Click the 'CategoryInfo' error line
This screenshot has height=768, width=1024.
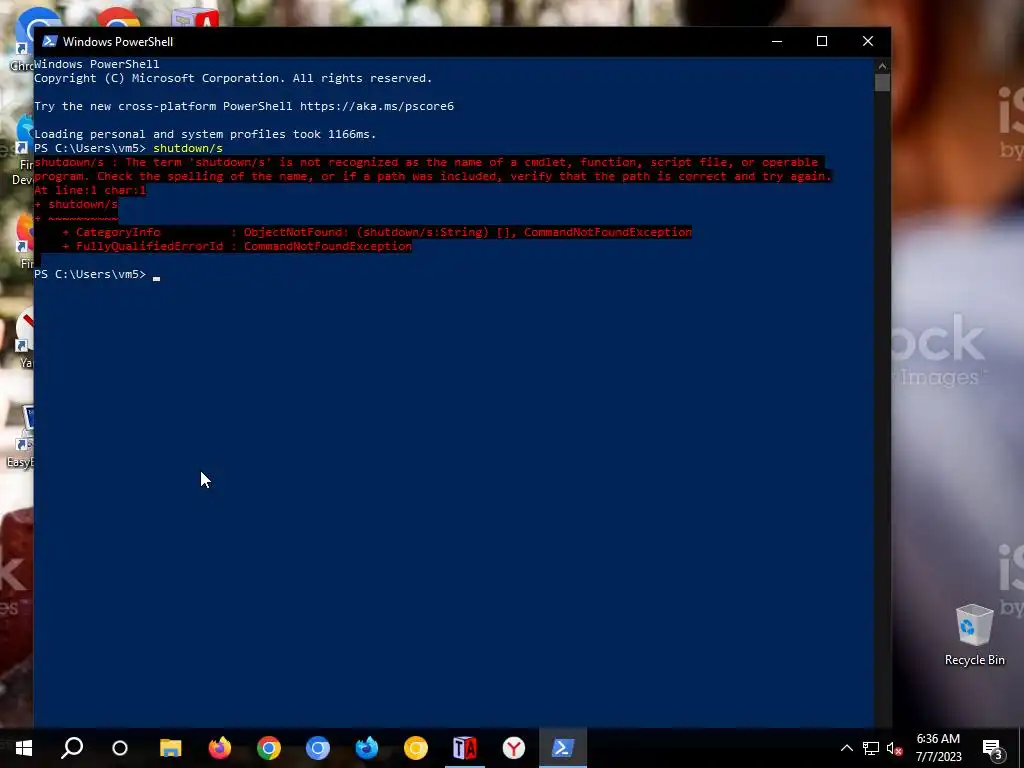point(377,232)
